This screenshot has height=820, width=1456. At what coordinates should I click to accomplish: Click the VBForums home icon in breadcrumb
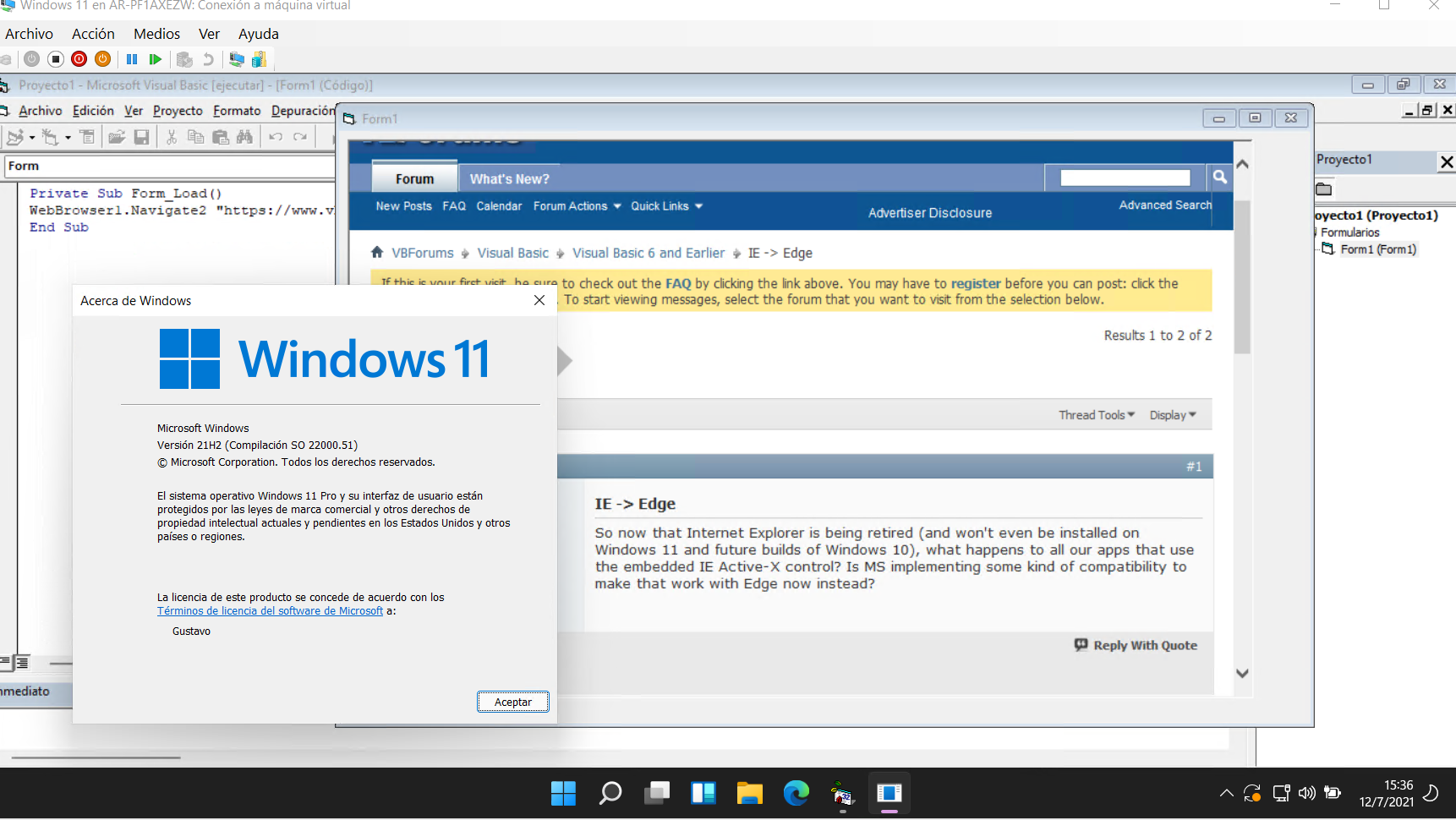377,253
